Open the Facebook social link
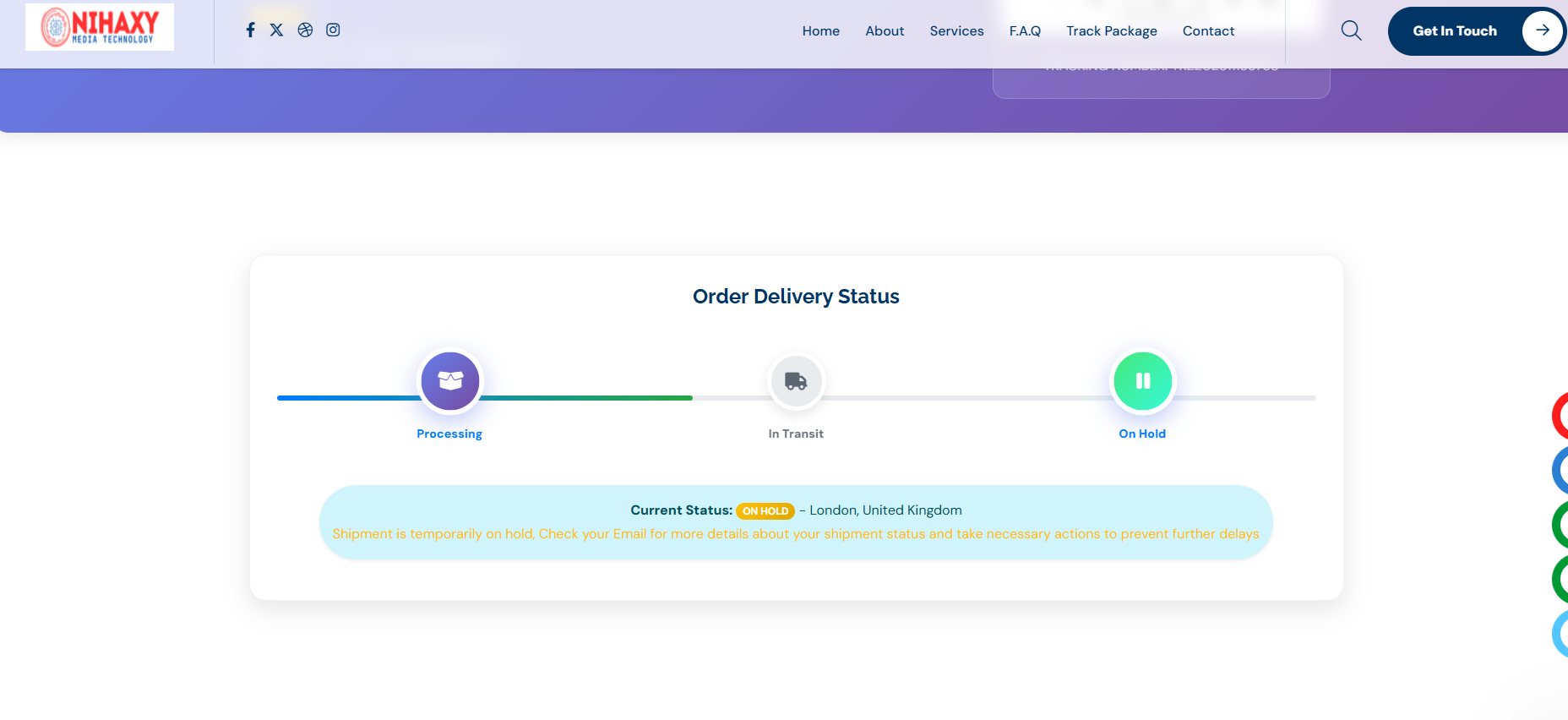Image resolution: width=1568 pixels, height=720 pixels. coord(250,30)
